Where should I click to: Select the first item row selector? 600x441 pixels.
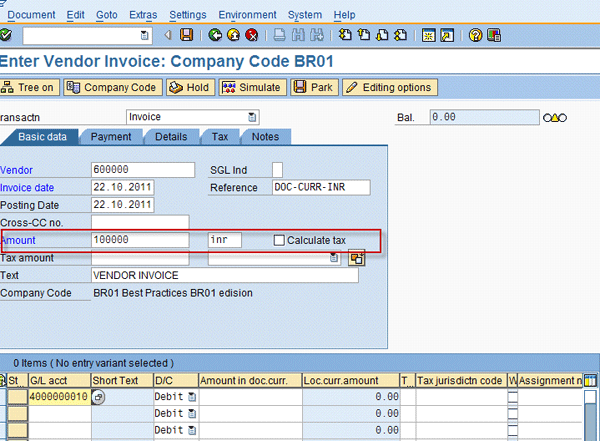click(18, 397)
